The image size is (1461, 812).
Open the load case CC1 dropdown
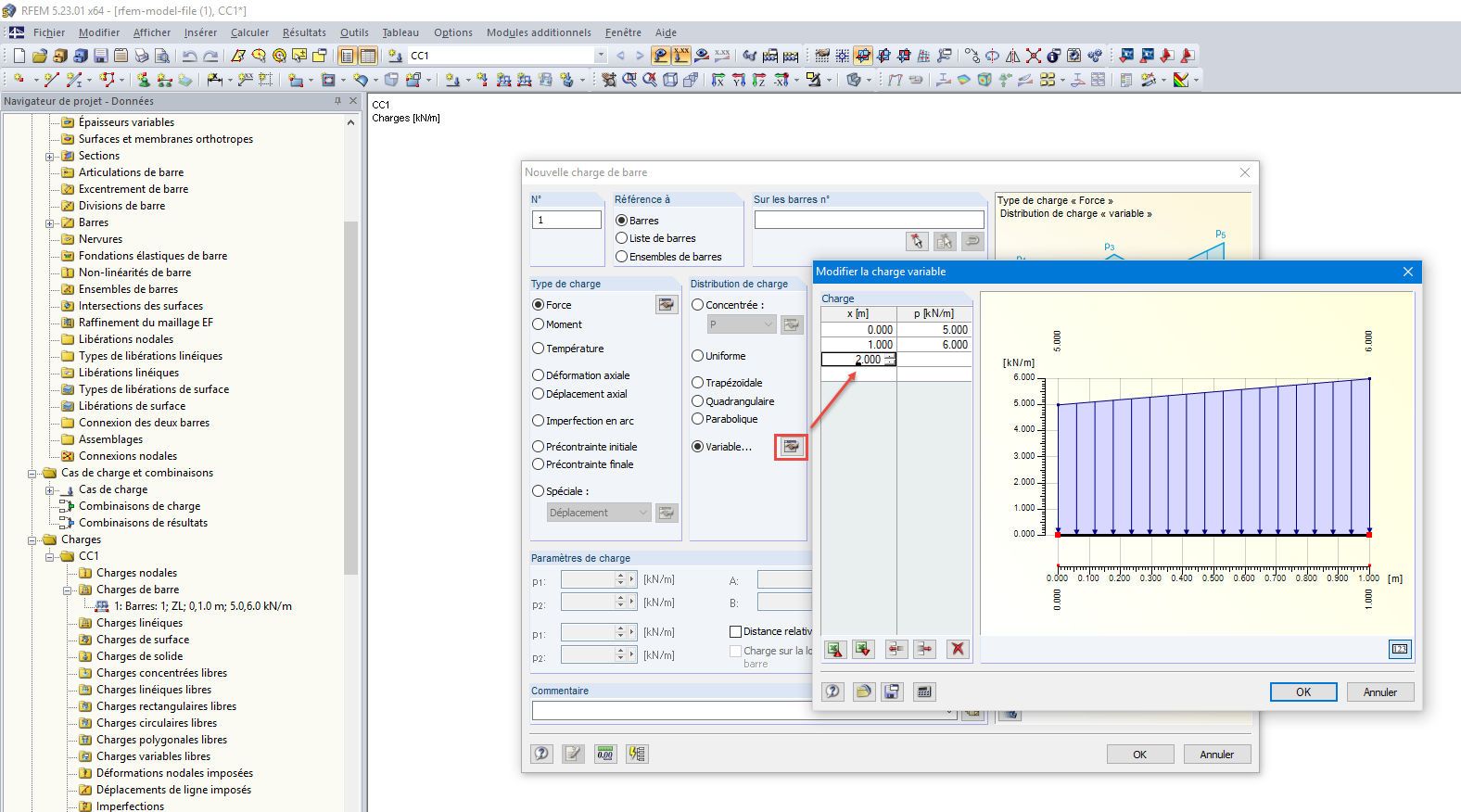coord(601,56)
